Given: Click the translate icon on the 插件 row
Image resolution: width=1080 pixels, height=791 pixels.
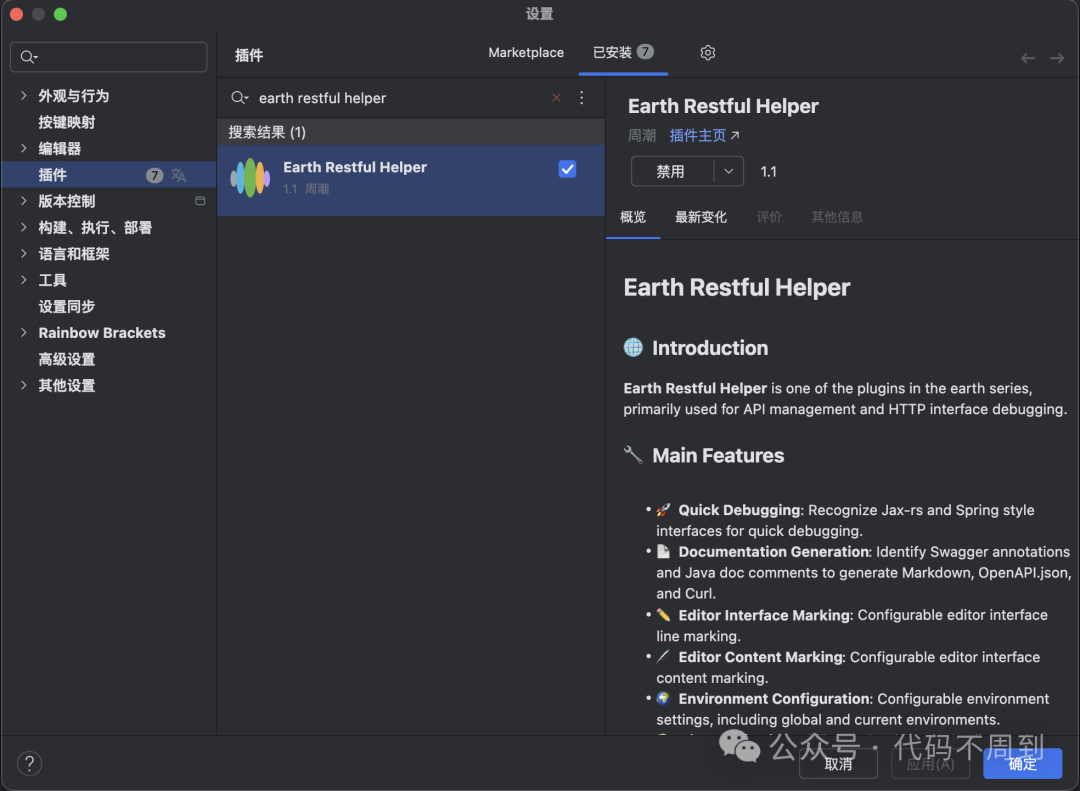Looking at the screenshot, I should [176, 174].
